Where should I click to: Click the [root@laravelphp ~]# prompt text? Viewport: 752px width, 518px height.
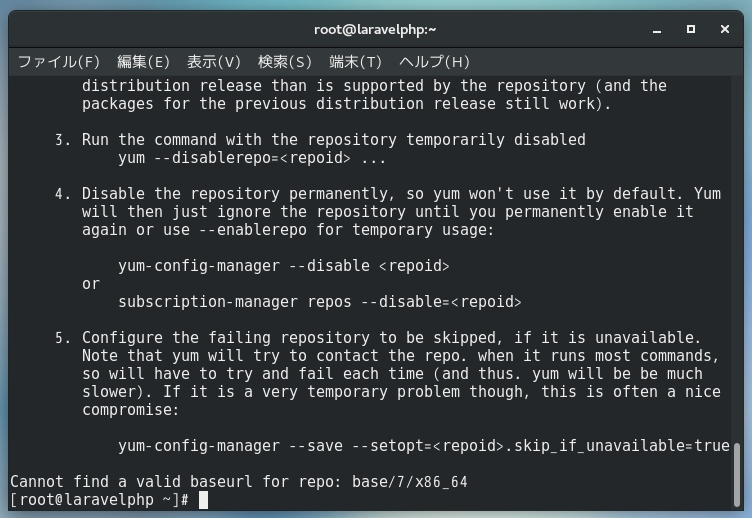(100, 500)
